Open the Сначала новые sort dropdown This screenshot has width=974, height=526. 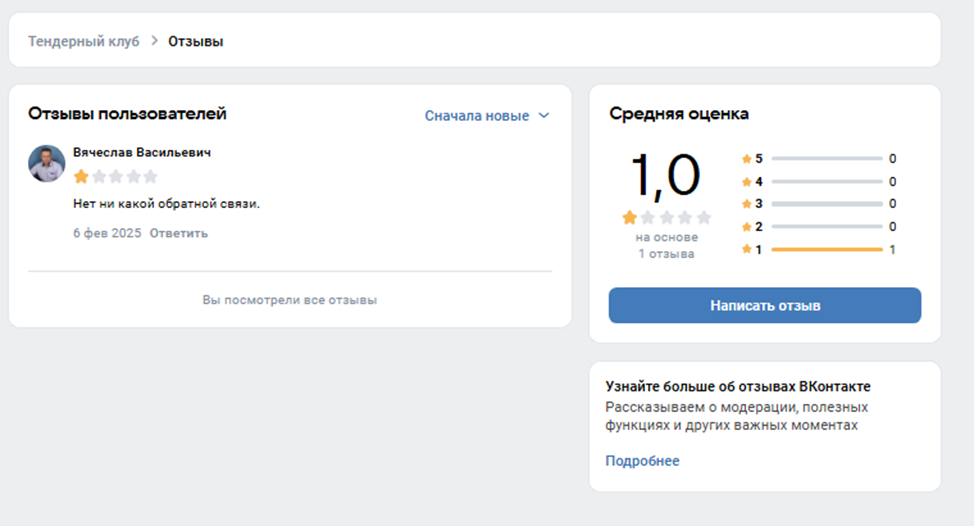[x=477, y=116]
